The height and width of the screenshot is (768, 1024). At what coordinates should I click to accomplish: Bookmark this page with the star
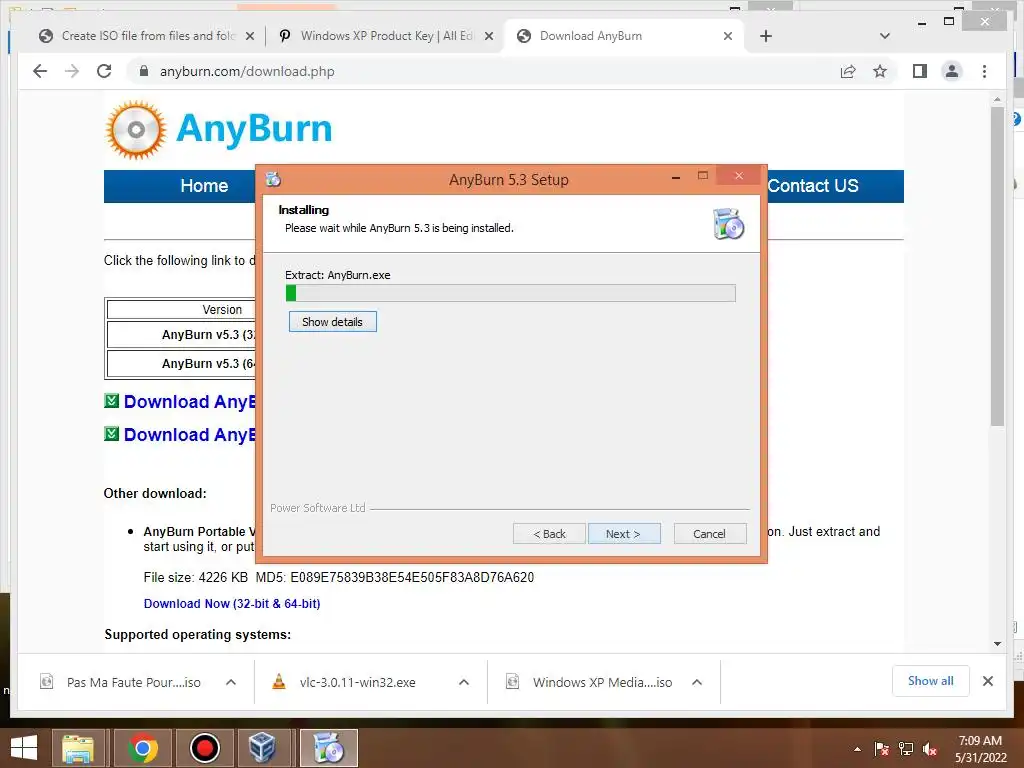click(880, 71)
